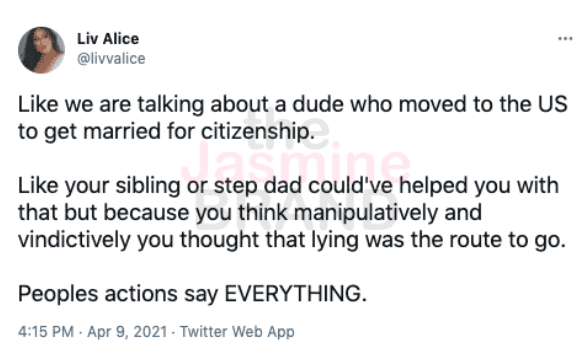Click the word EVERYTHING in the tweet
Screen dimensions: 588x361
(x=296, y=294)
